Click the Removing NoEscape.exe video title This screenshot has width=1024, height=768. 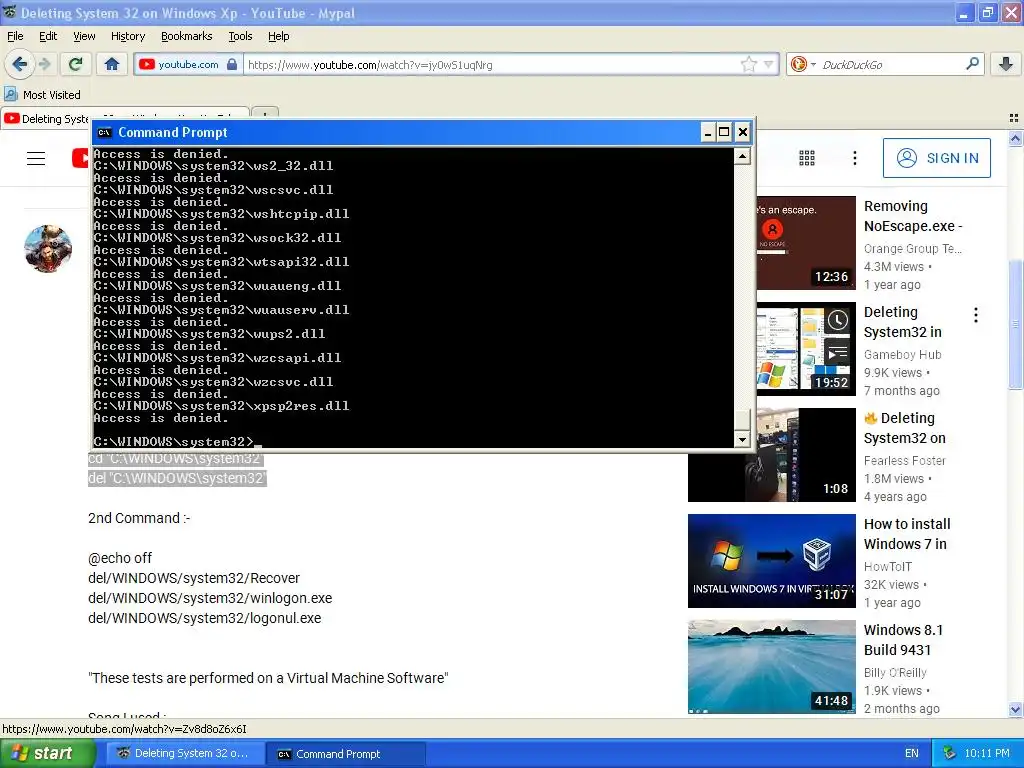(913, 216)
